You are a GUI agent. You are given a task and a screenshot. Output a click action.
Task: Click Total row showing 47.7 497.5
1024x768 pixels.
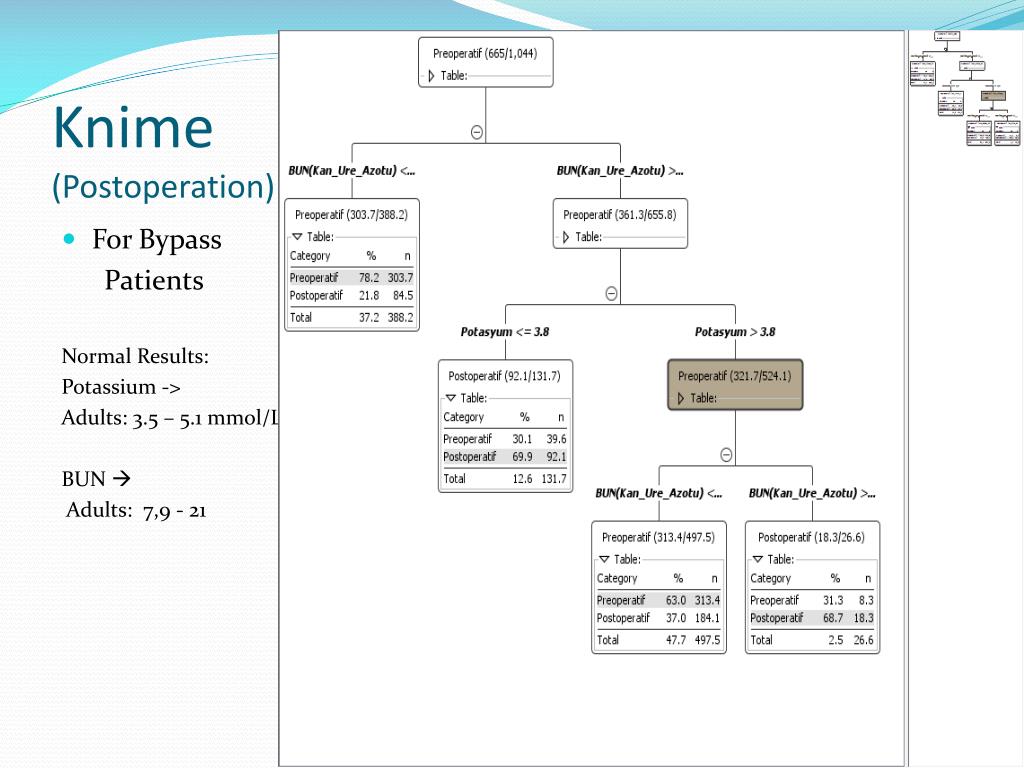click(658, 640)
